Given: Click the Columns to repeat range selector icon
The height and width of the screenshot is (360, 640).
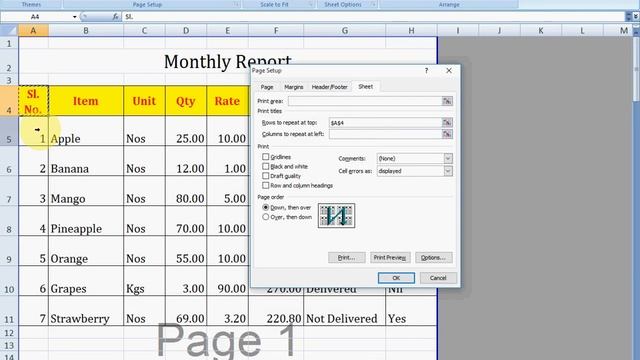Looking at the screenshot, I should [447, 134].
